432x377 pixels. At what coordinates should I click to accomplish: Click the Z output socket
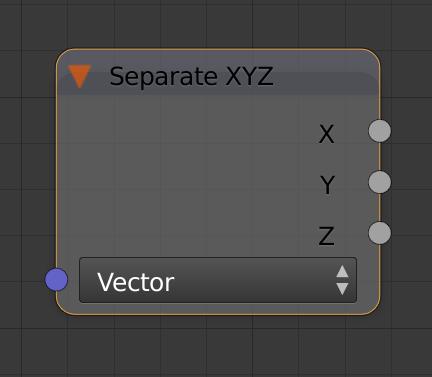coord(380,233)
